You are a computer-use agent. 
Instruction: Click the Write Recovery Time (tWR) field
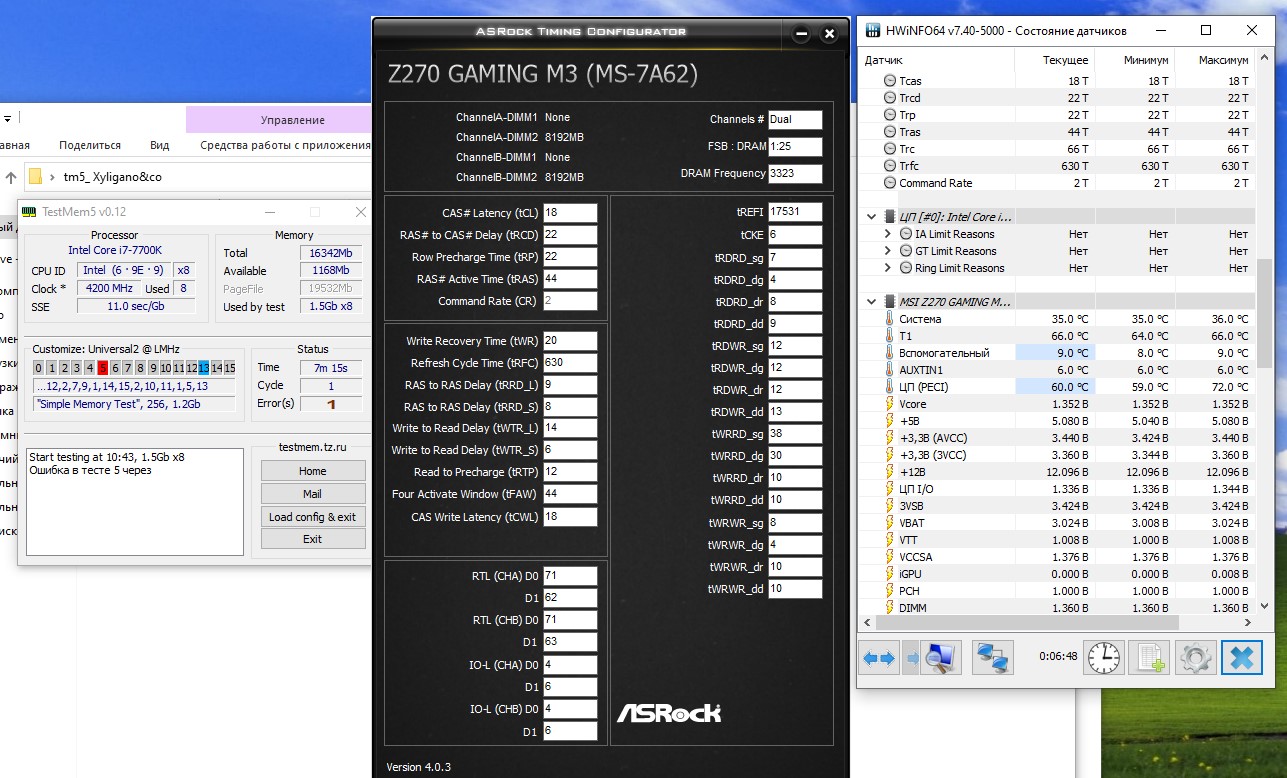[x=570, y=341]
